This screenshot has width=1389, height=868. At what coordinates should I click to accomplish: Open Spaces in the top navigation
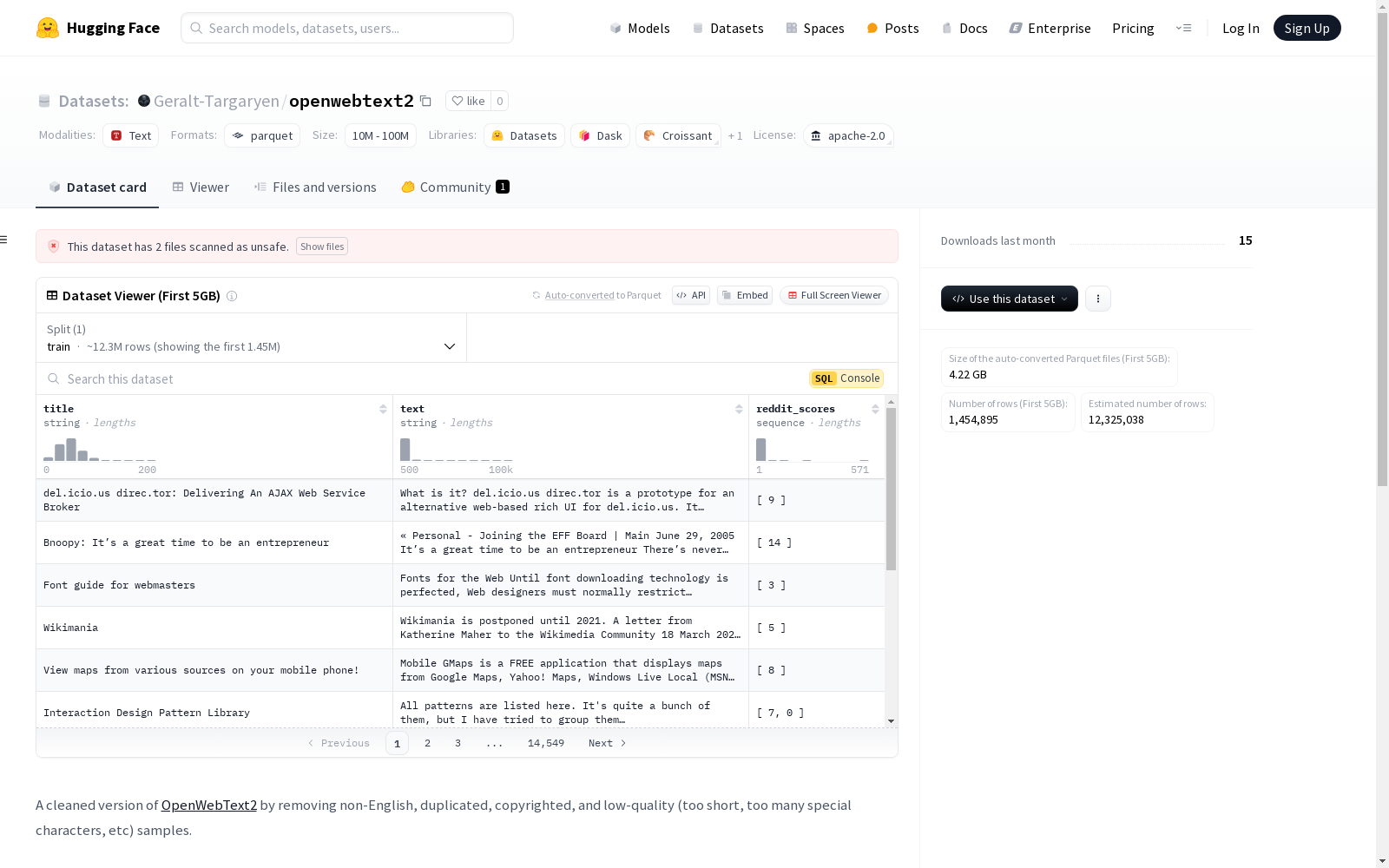tap(815, 28)
